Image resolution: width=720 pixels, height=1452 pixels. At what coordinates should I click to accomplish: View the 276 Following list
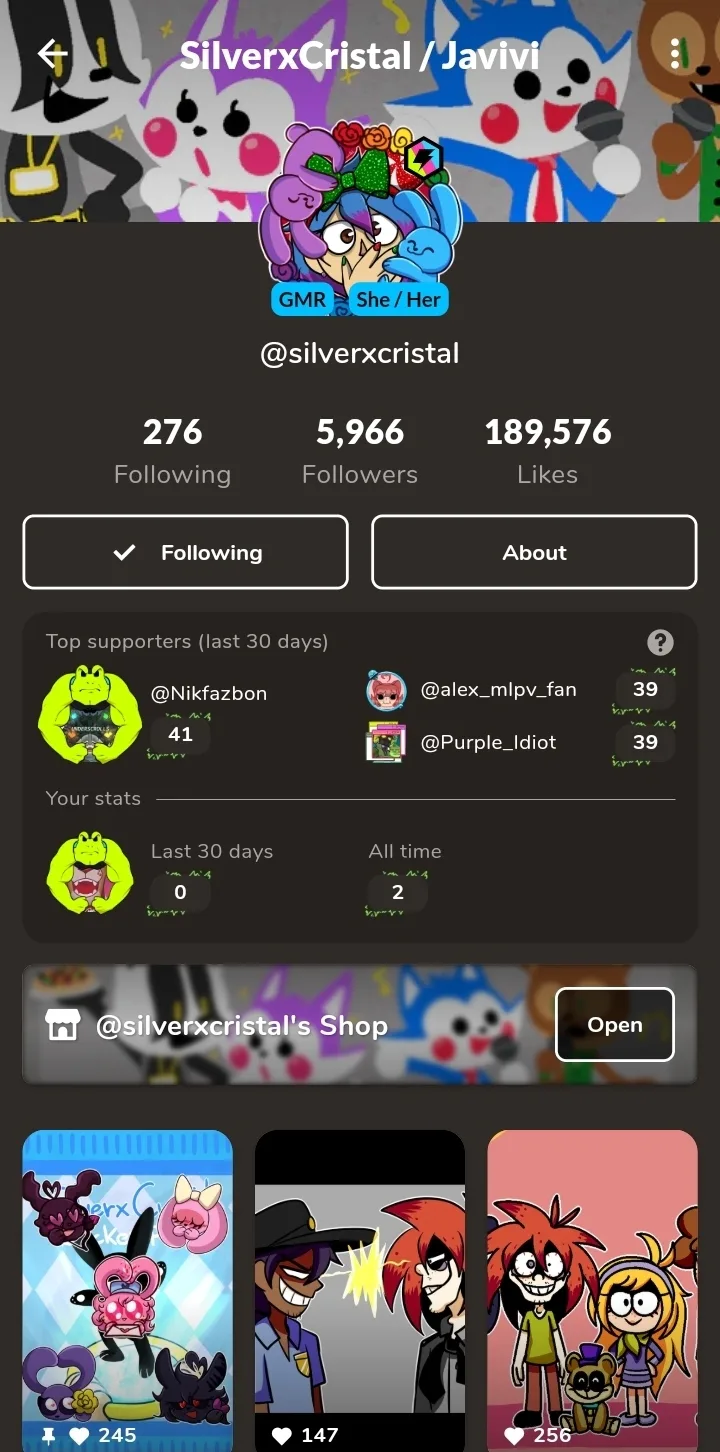pos(172,451)
